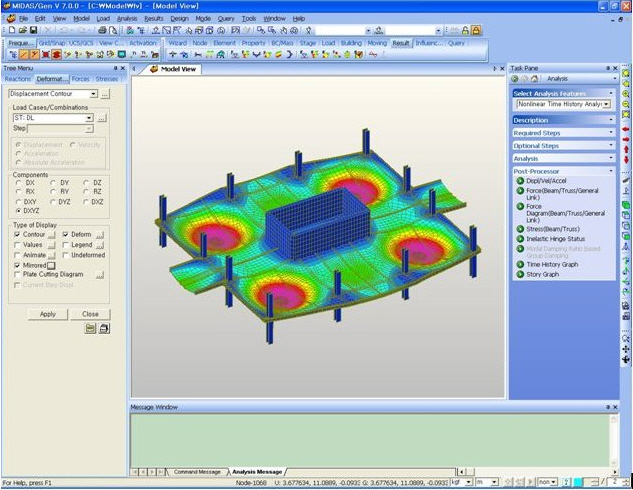This screenshot has height=490, width=633.
Task: Click the MIDAS logo icon left of File
Action: (11, 19)
